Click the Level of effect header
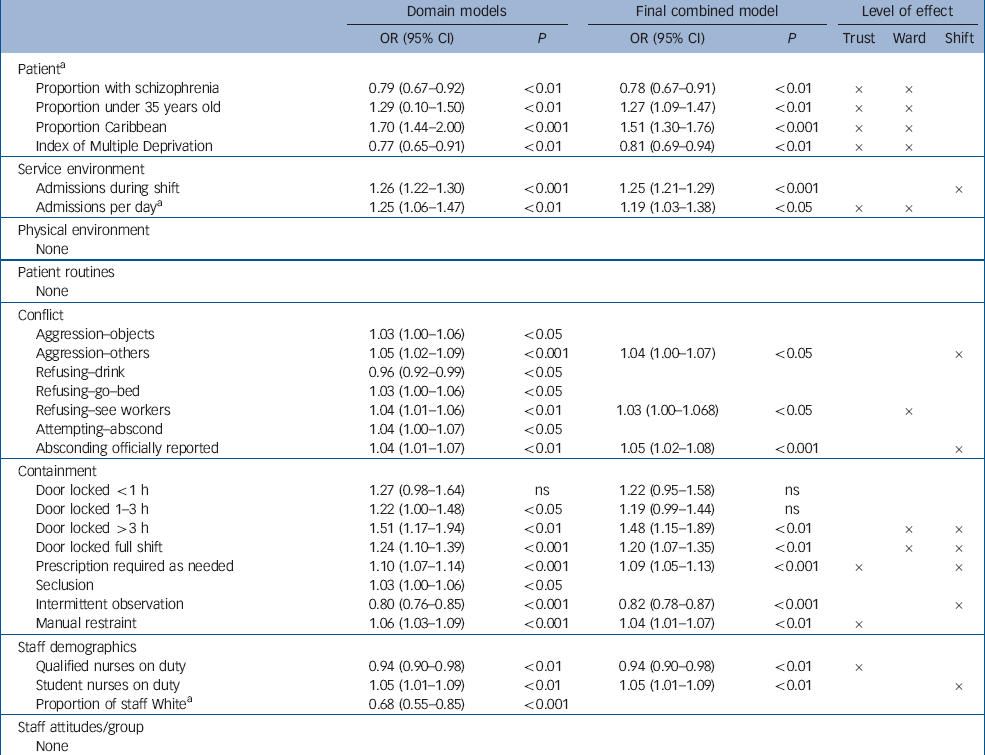 908,11
